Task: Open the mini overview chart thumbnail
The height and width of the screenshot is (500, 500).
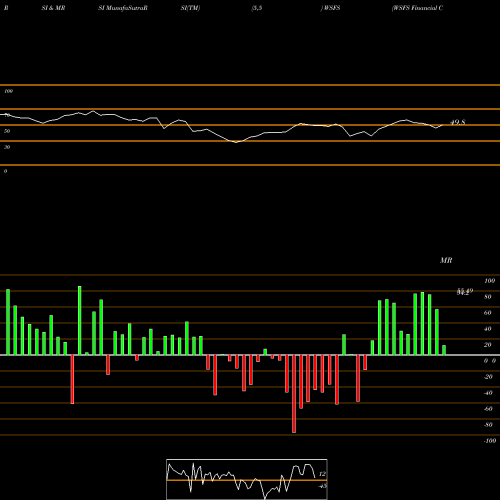Action: pyautogui.click(x=247, y=479)
